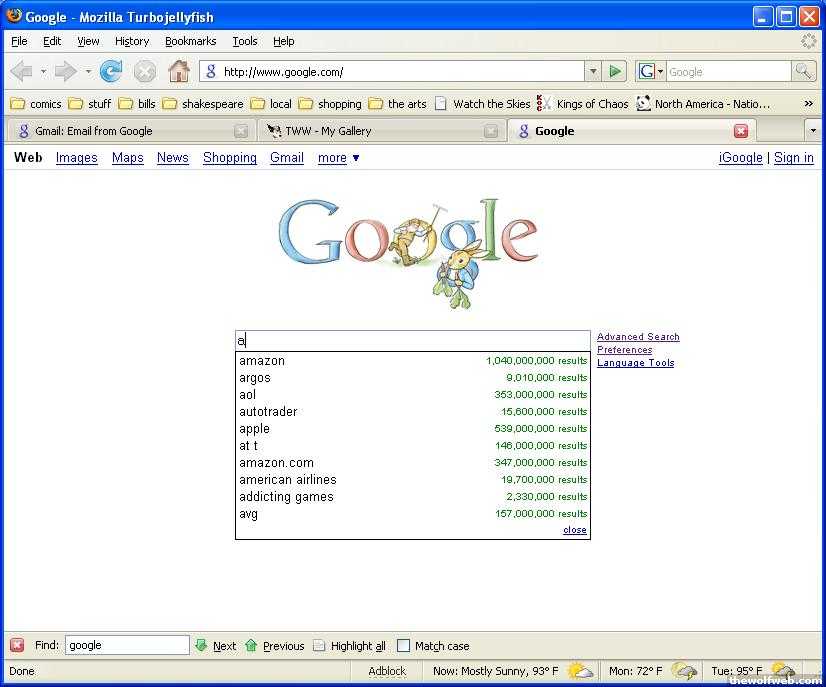Expand the Google 'more' services dropdown
This screenshot has height=687, width=826.
pyautogui.click(x=338, y=158)
